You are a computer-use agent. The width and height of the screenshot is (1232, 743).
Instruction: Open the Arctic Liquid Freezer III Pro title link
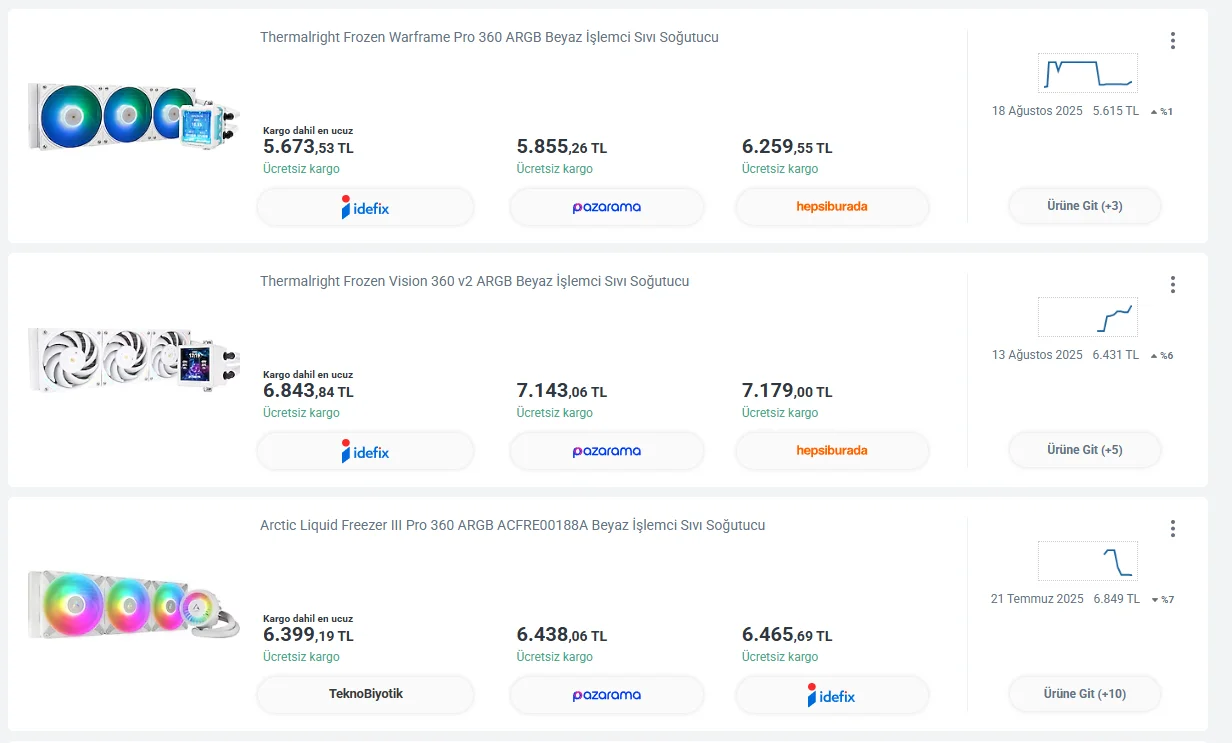(x=512, y=526)
